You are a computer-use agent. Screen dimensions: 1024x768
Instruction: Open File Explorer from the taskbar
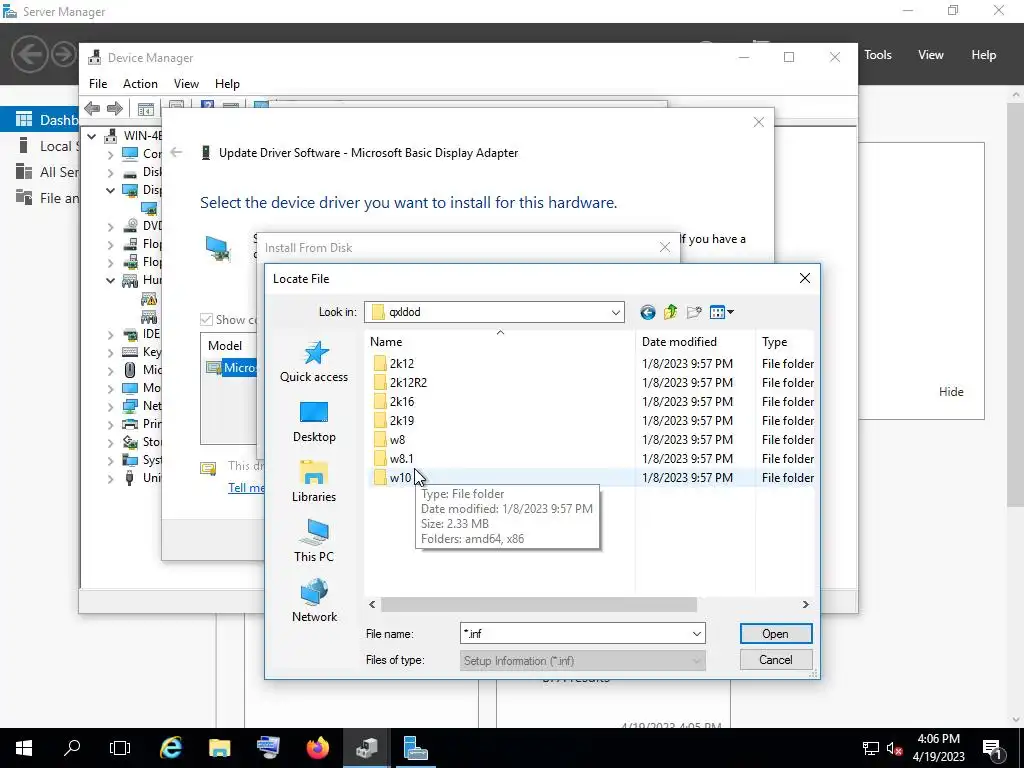[220, 748]
